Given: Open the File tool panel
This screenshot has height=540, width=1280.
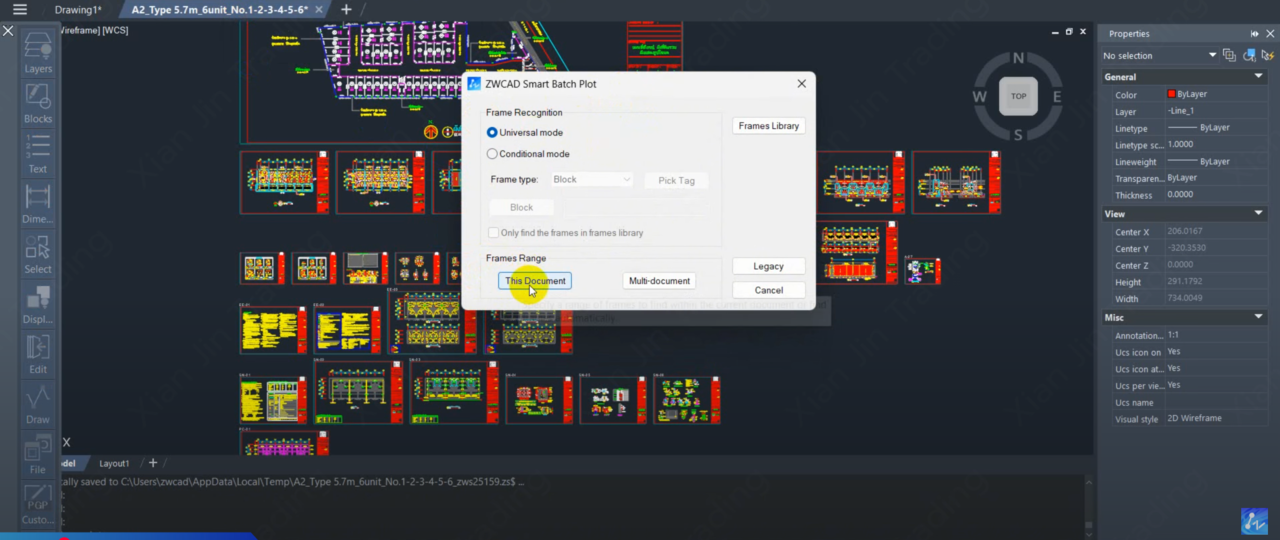Looking at the screenshot, I should tap(38, 454).
